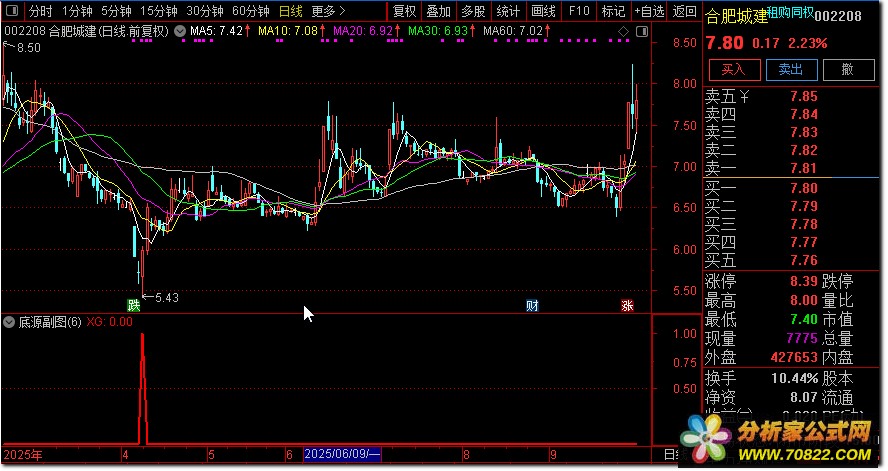Click the 2025/06/09 date marker on the time axis

[342, 455]
